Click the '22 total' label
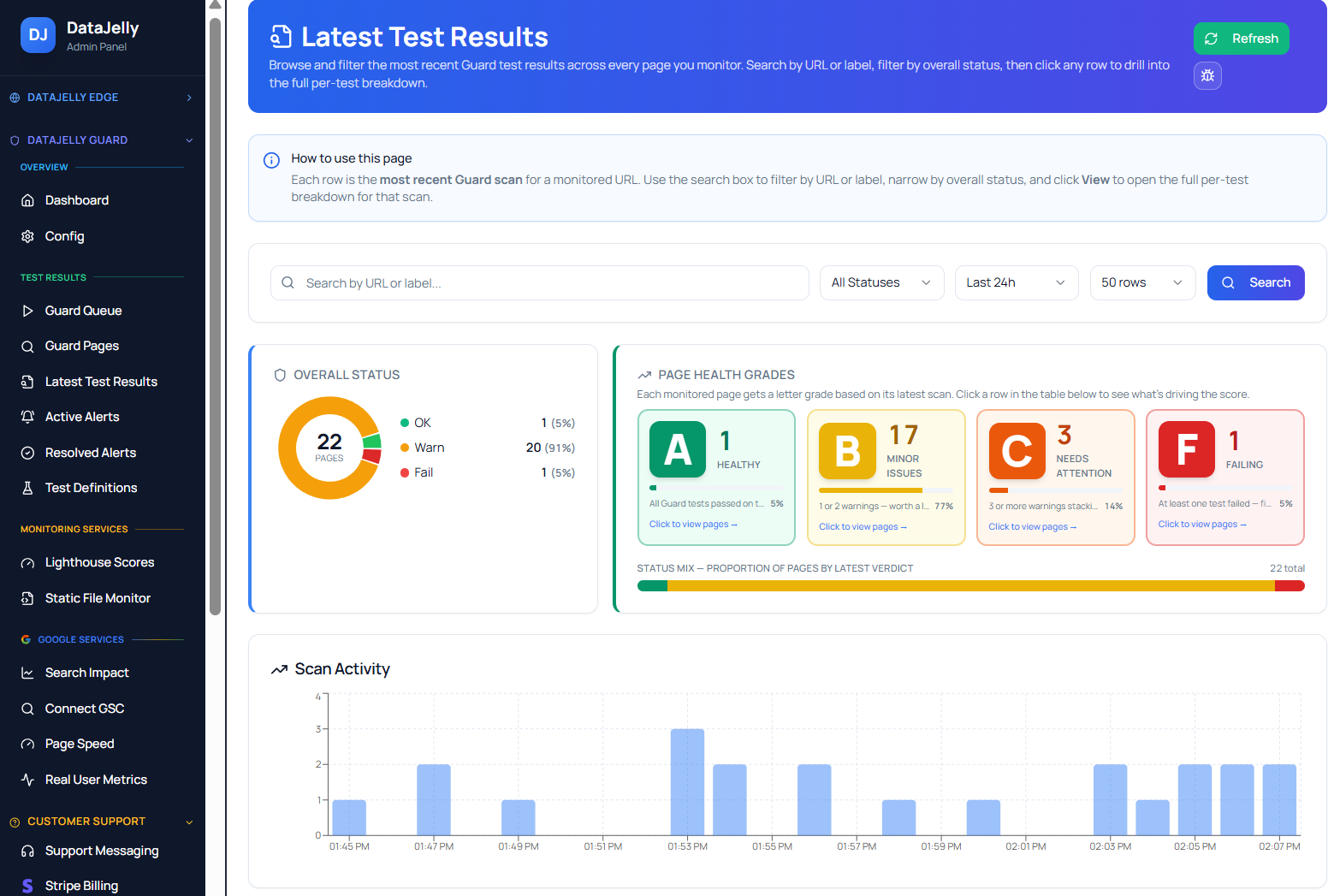Image resolution: width=1334 pixels, height=896 pixels. tap(1287, 568)
